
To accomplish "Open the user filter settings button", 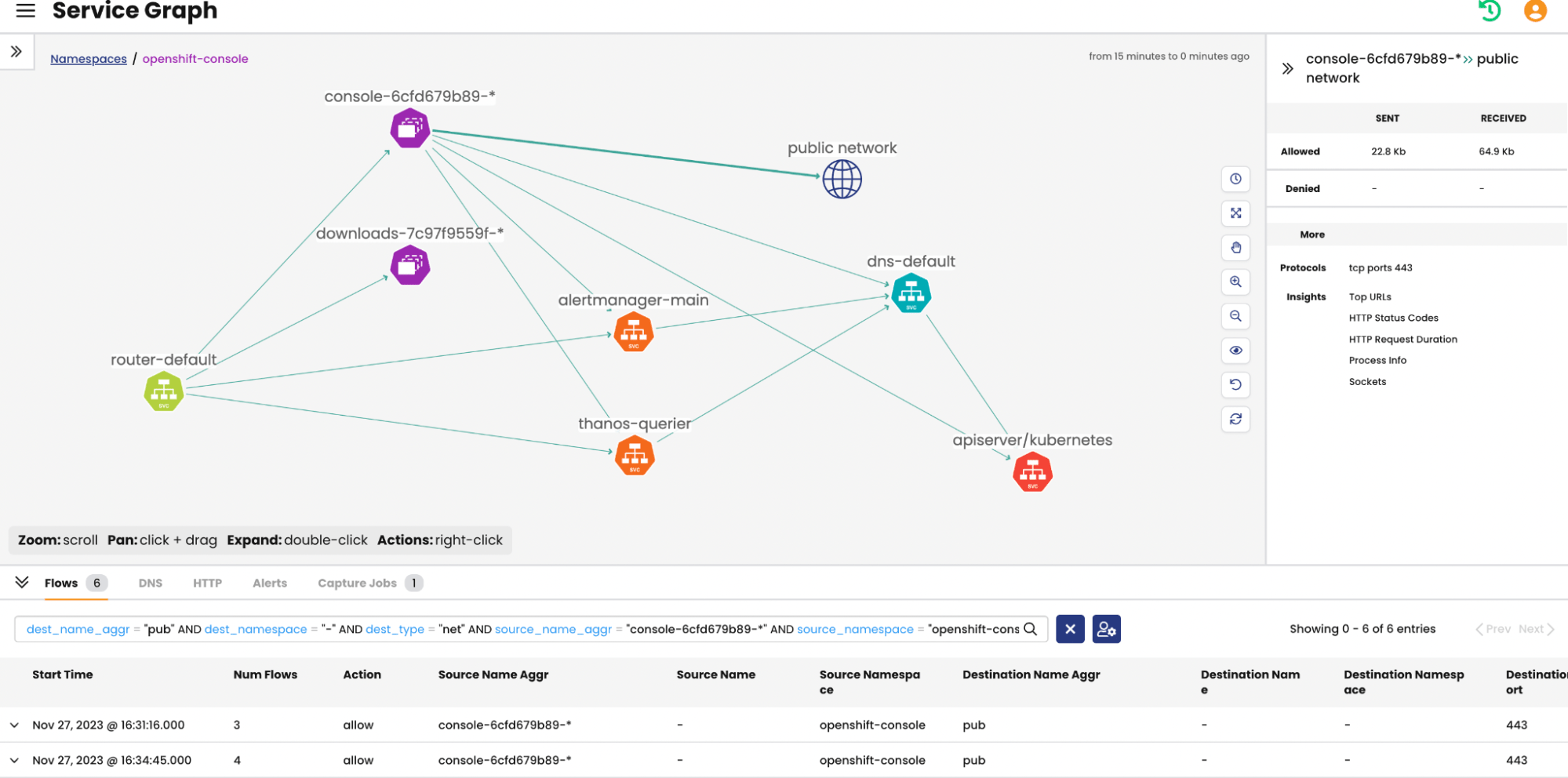I will [1106, 629].
